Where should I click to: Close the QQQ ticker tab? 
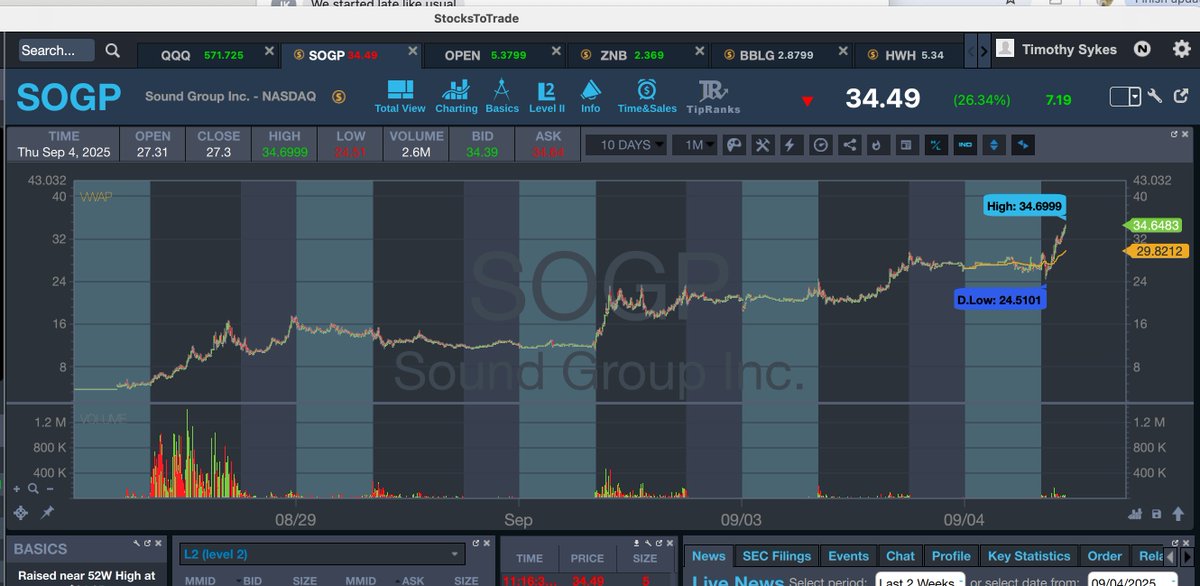268,51
